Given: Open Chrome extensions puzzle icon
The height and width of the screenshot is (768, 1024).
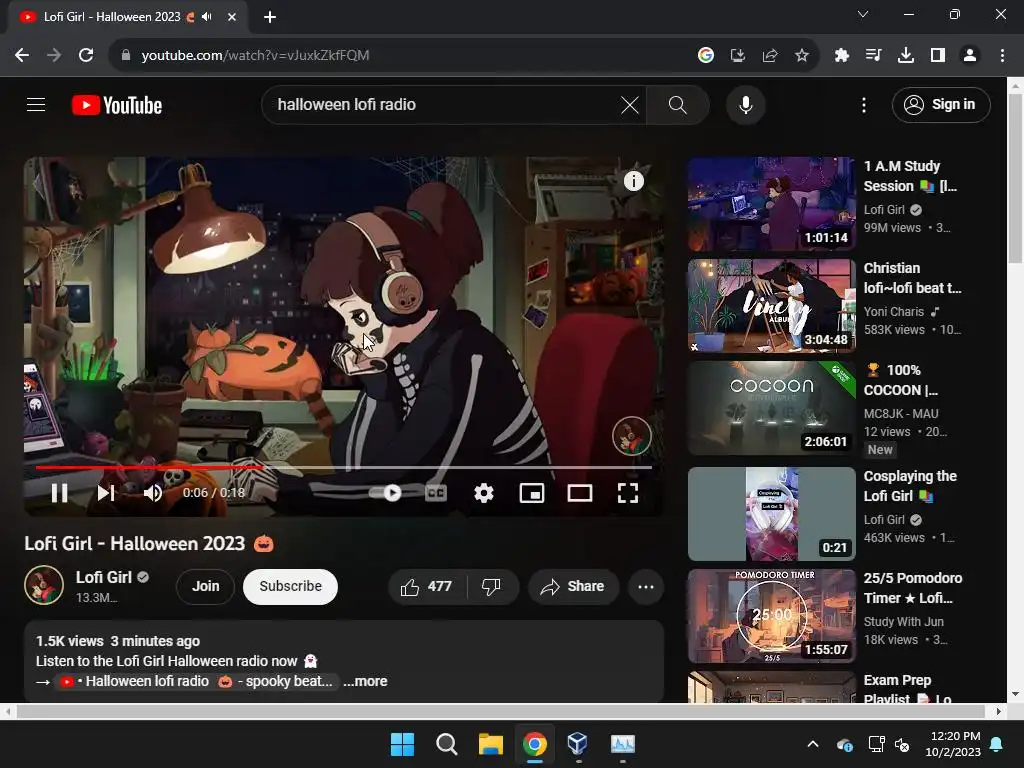Looking at the screenshot, I should (x=842, y=56).
